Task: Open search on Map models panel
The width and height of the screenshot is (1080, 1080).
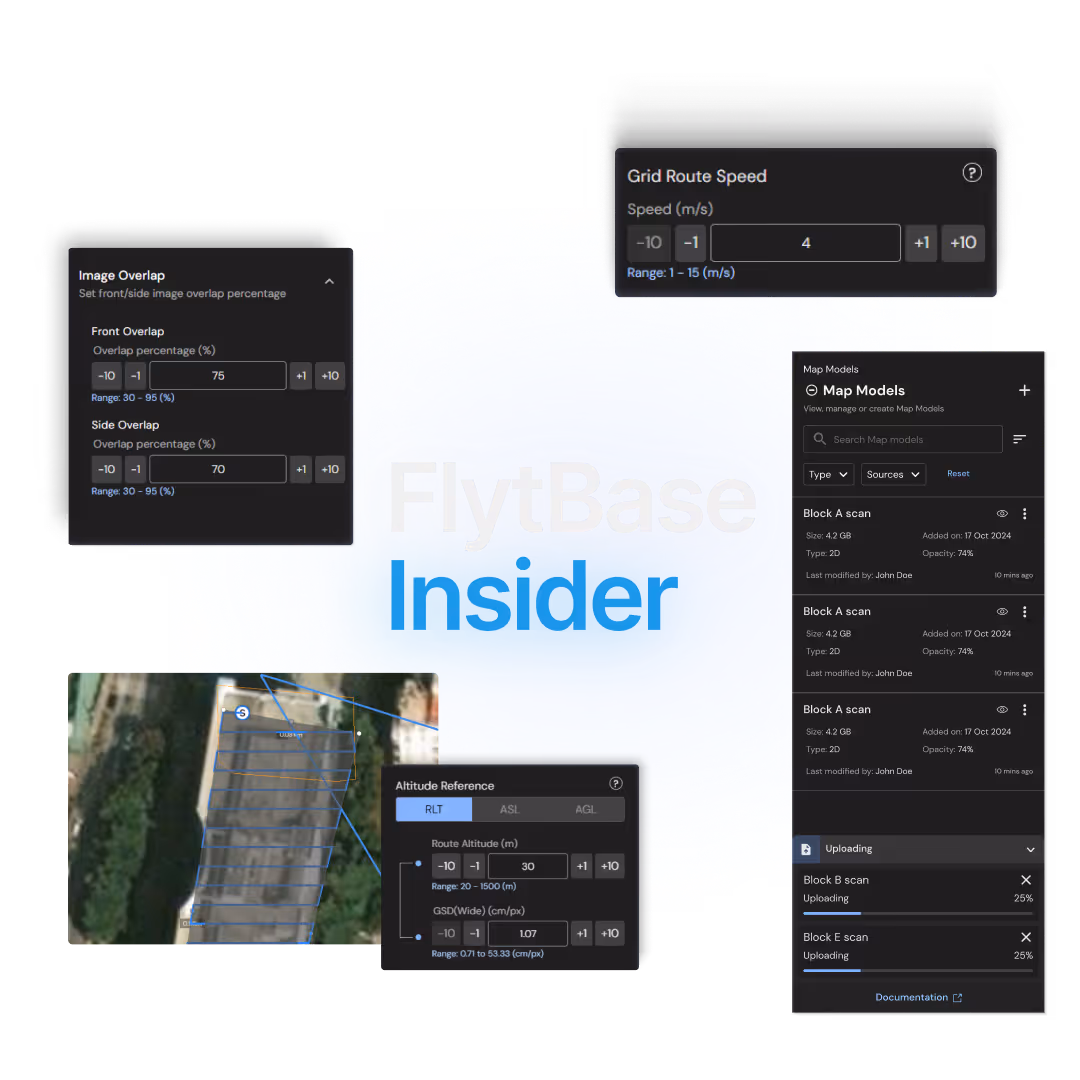Action: click(x=901, y=439)
